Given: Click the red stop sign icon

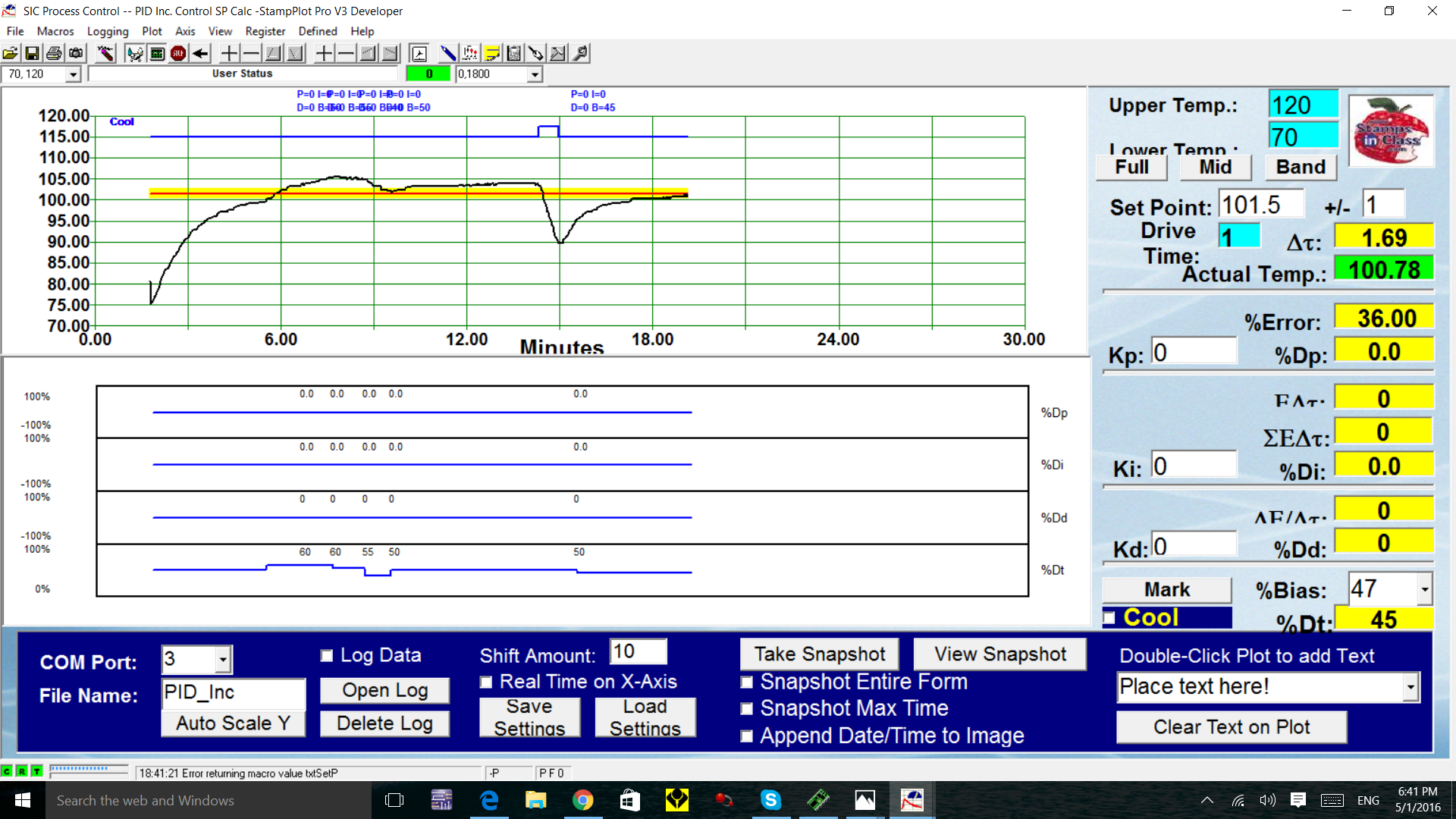Looking at the screenshot, I should tap(178, 53).
